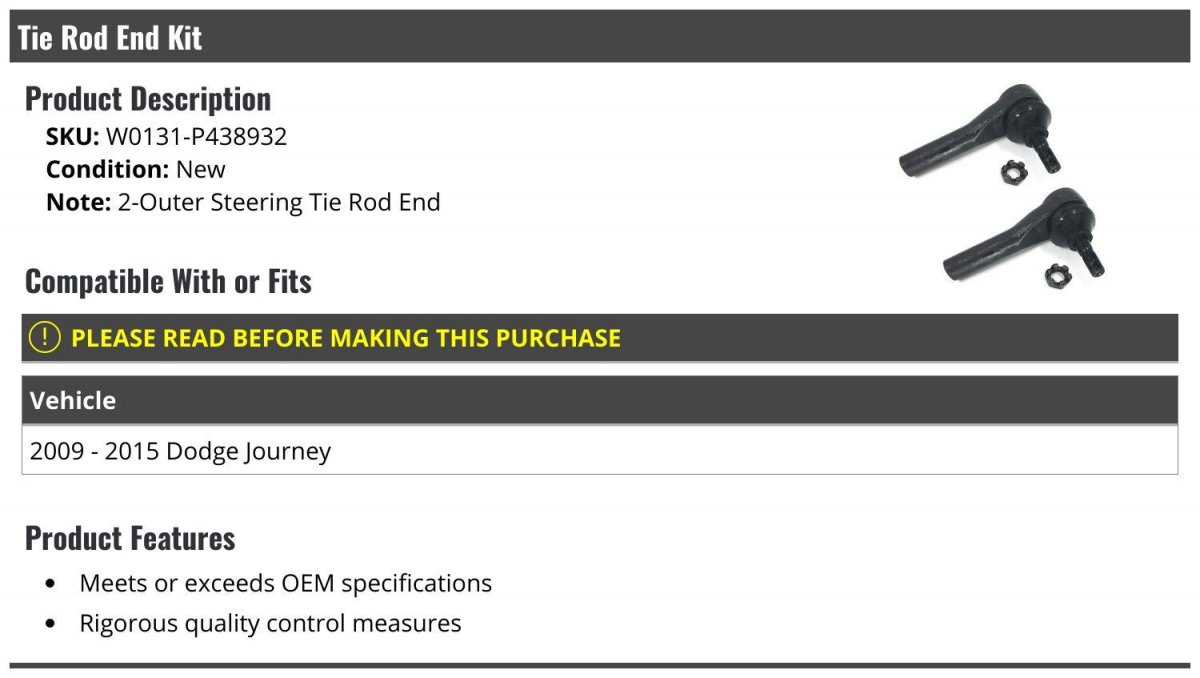Select the Tie Rod End Kit title bar
Image resolution: width=1200 pixels, height=678 pixels.
pyautogui.click(x=600, y=37)
